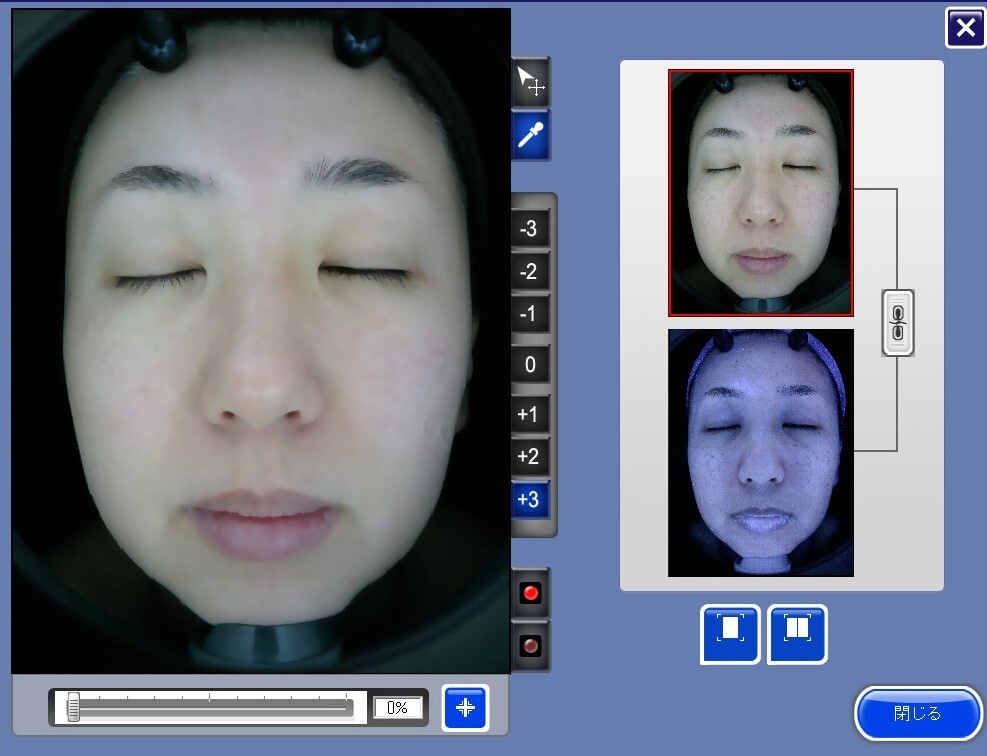Click the main face image viewer

tap(261, 341)
